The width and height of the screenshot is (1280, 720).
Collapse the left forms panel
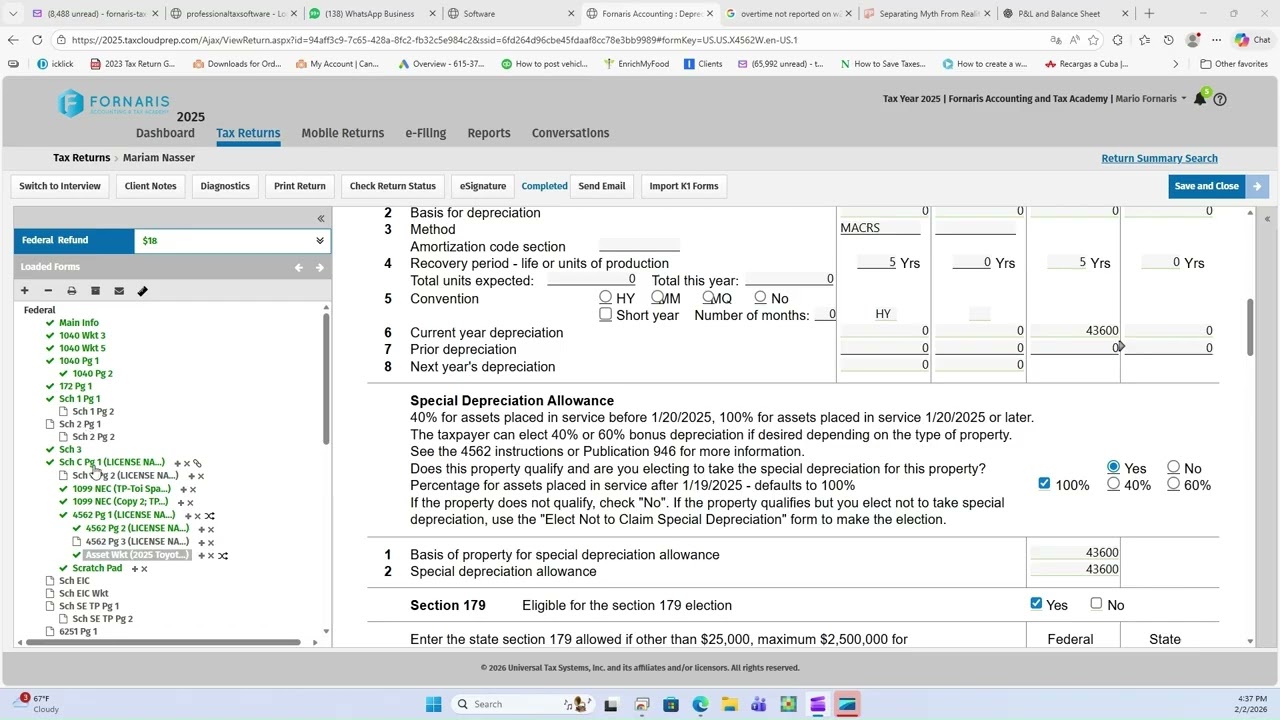321,218
